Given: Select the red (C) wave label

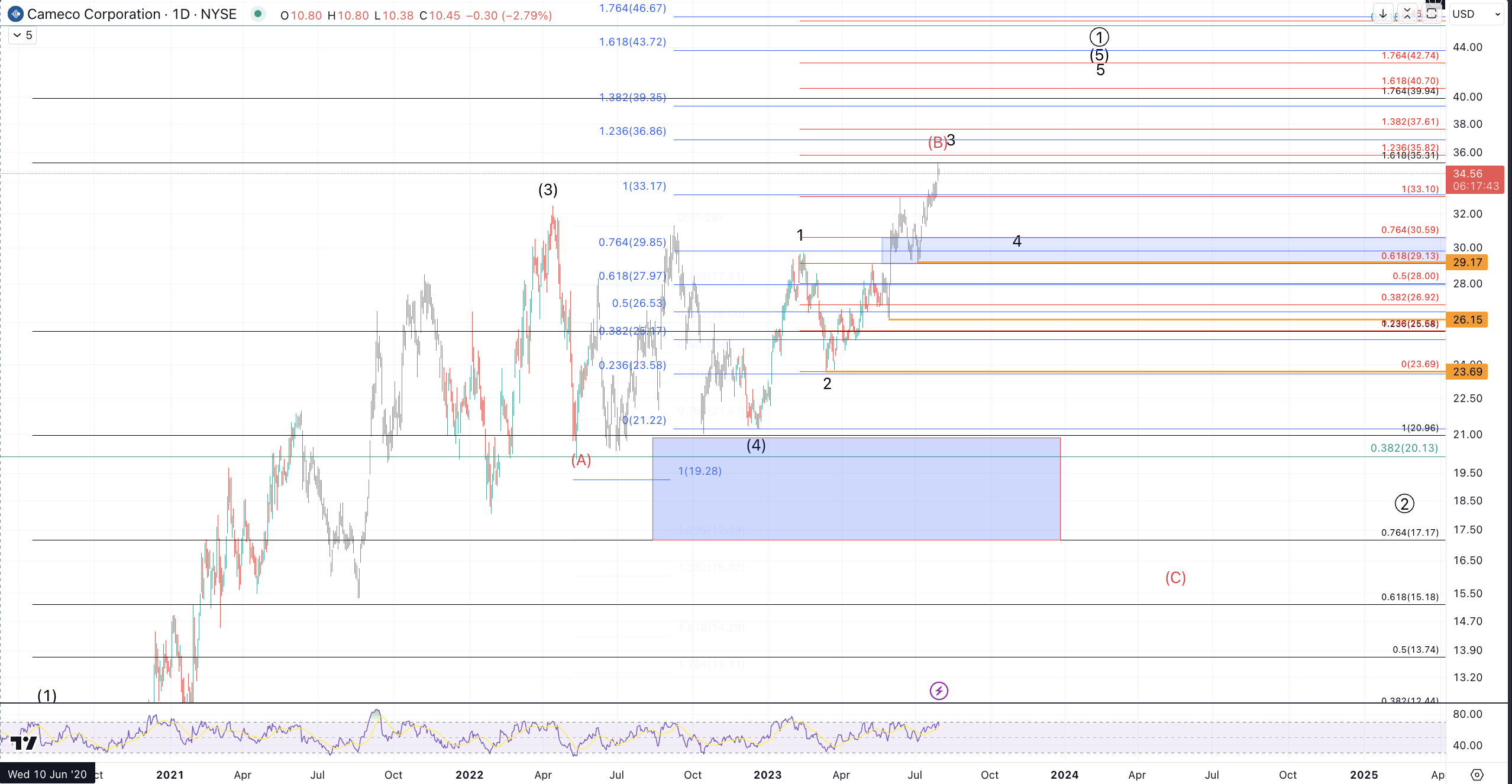Looking at the screenshot, I should coord(1175,578).
